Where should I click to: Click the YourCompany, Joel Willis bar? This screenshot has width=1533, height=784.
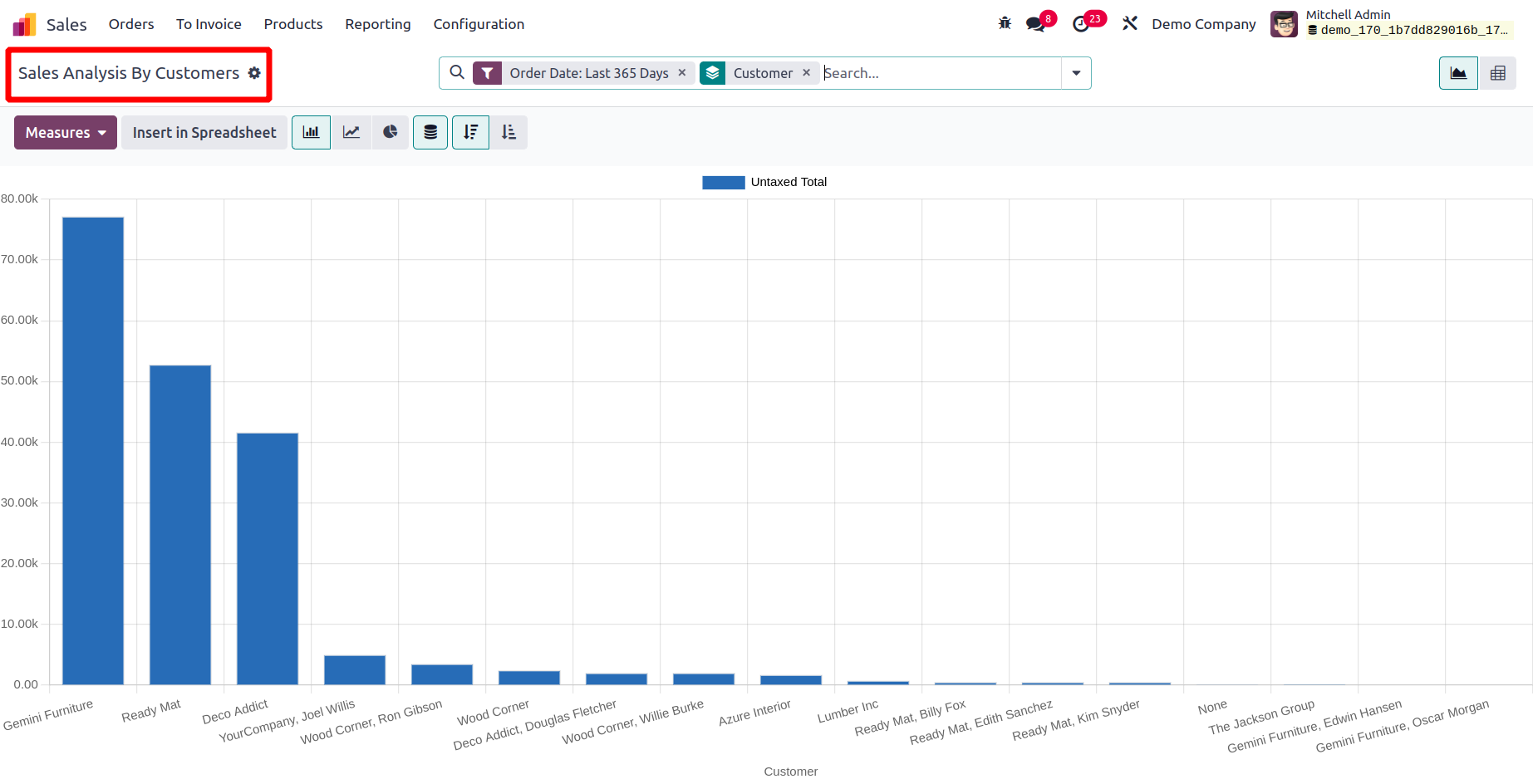coord(355,669)
